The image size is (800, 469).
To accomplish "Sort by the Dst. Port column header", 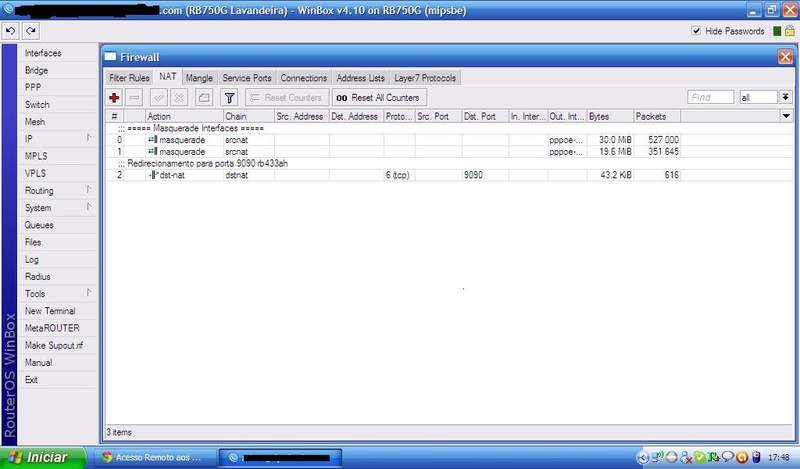I will pos(485,116).
